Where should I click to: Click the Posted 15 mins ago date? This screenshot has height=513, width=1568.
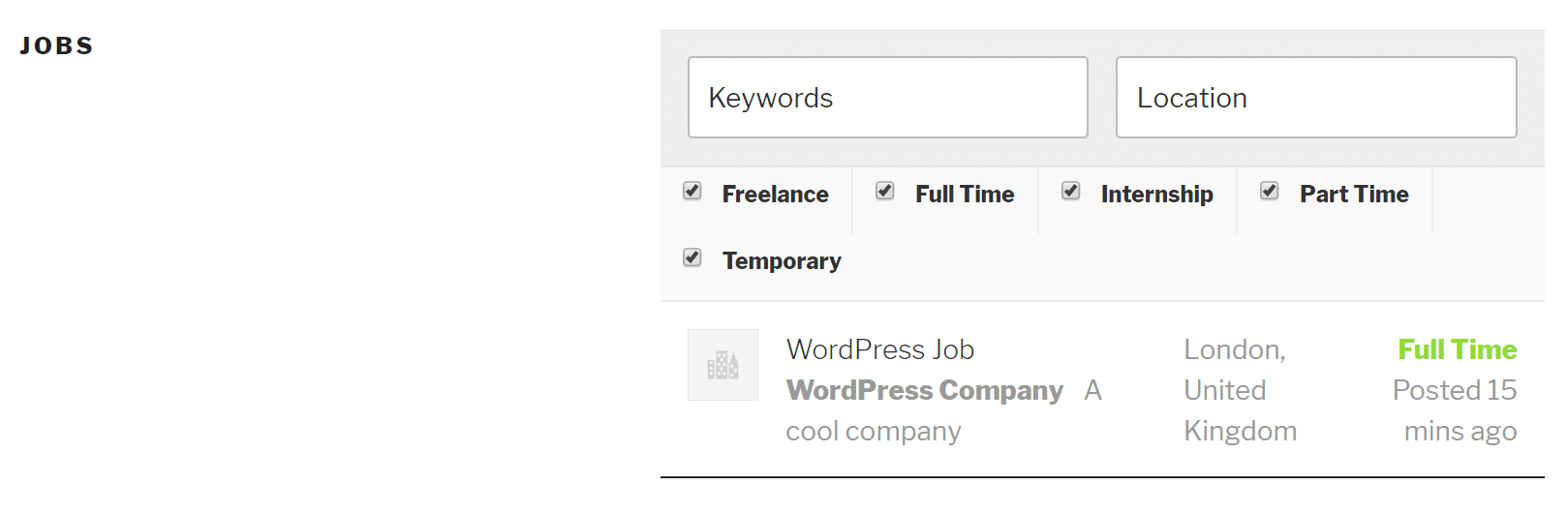coord(1455,410)
